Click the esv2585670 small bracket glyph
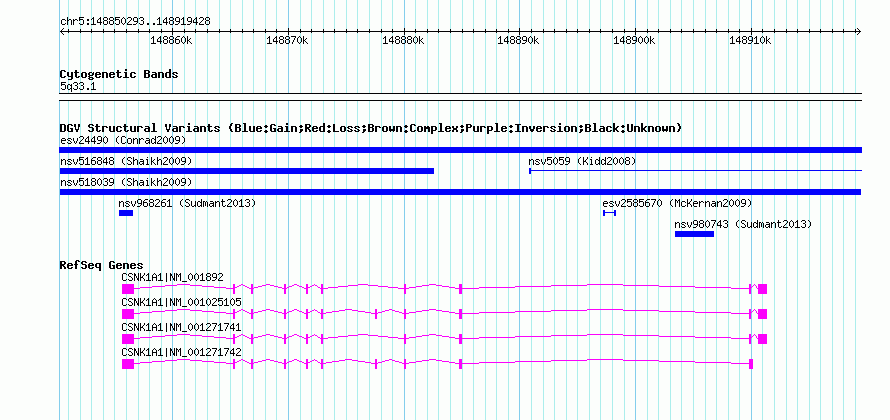The width and height of the screenshot is (890, 420). [x=610, y=213]
